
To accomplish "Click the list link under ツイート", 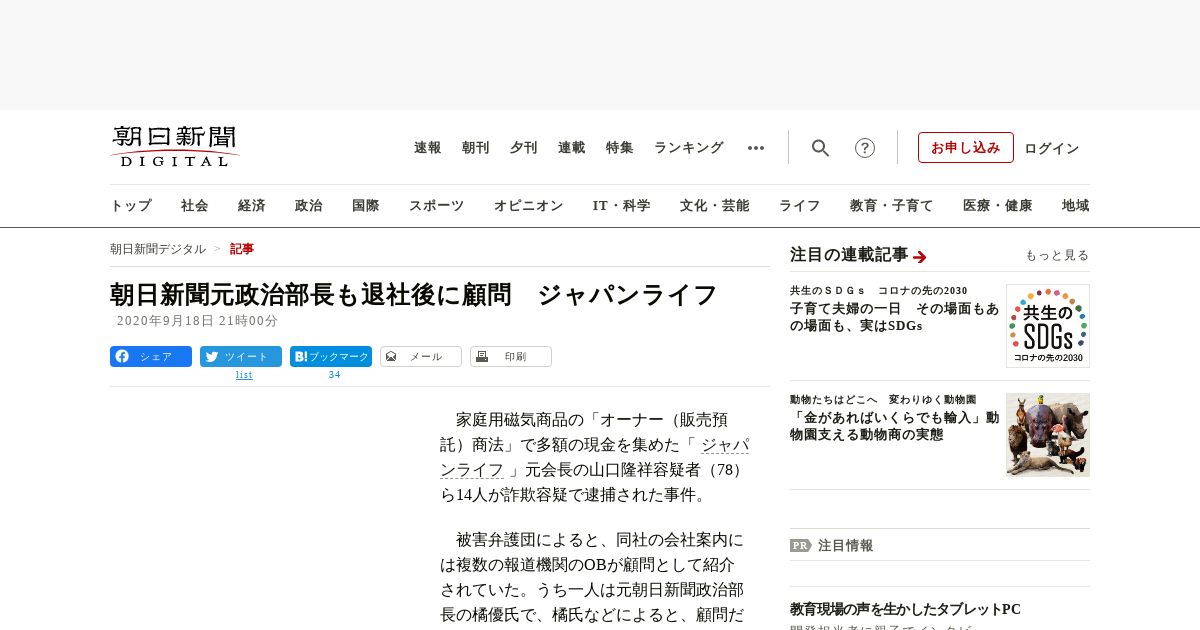I will coord(244,375).
